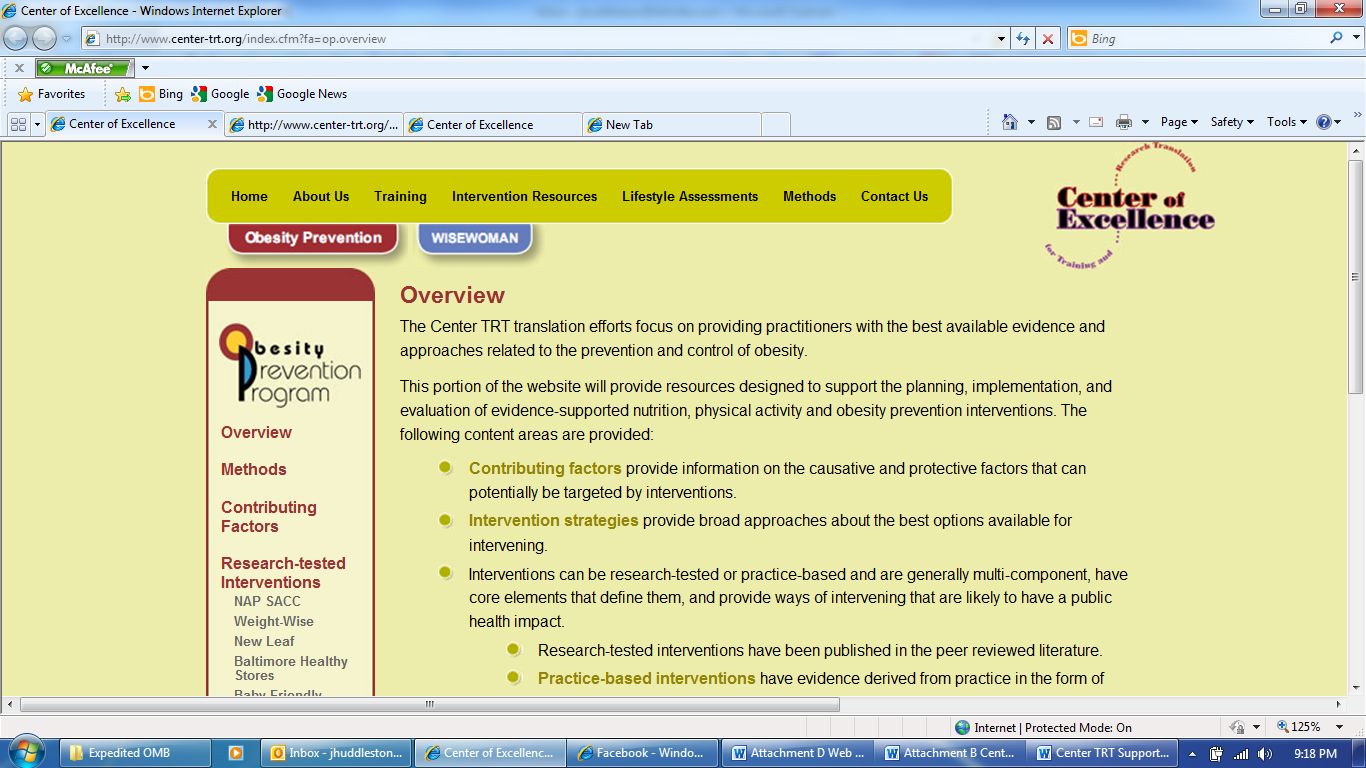Open the Bing favorites bar shortcut
The width and height of the screenshot is (1366, 768).
point(161,94)
